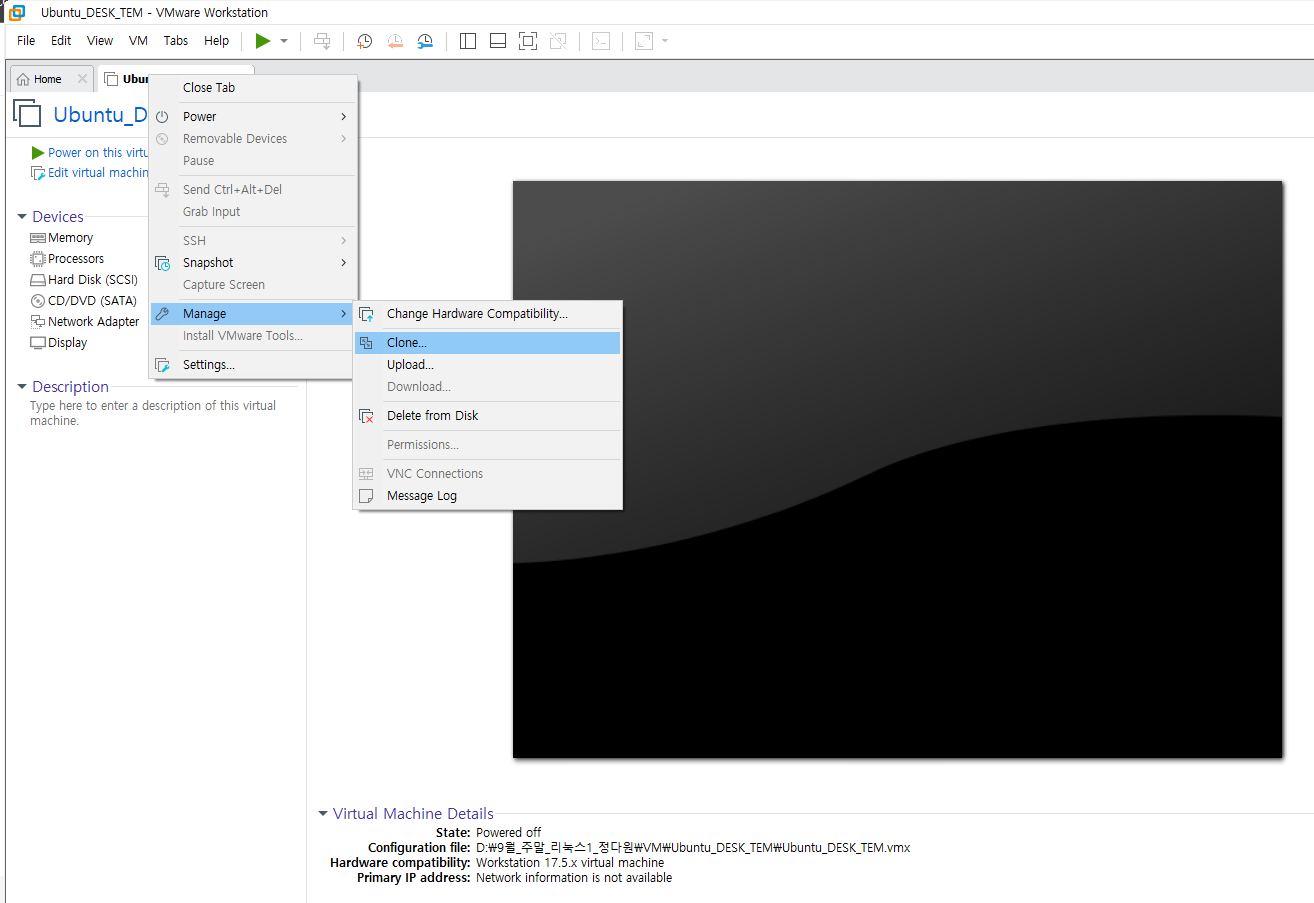Open the Tabs menu

[176, 41]
